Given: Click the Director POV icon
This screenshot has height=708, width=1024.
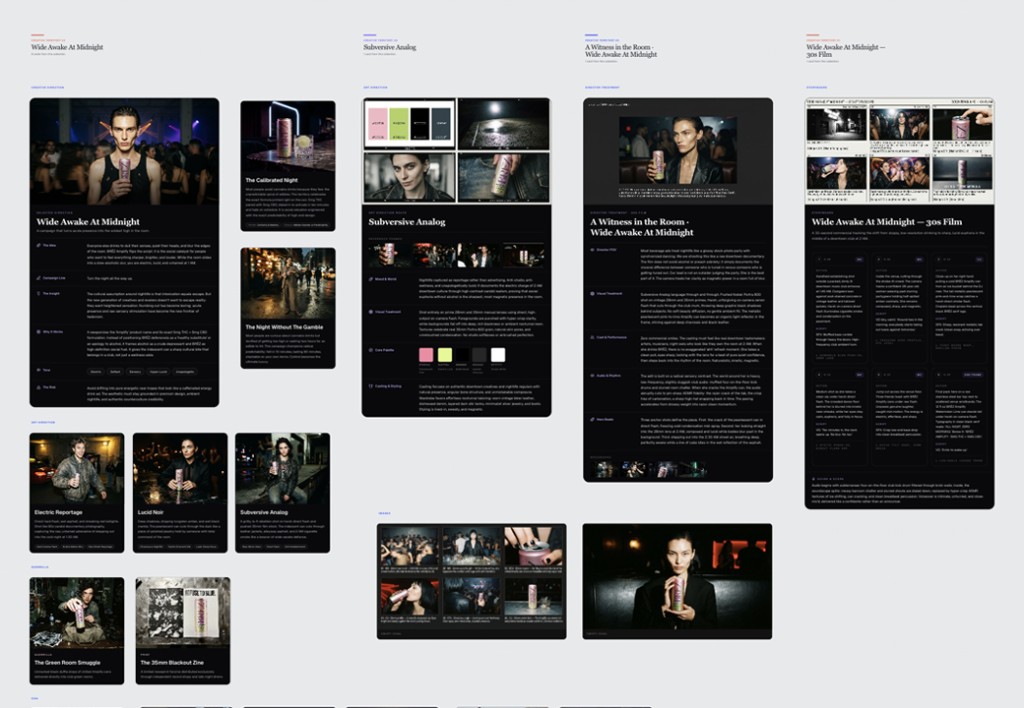Looking at the screenshot, I should click(x=592, y=249).
